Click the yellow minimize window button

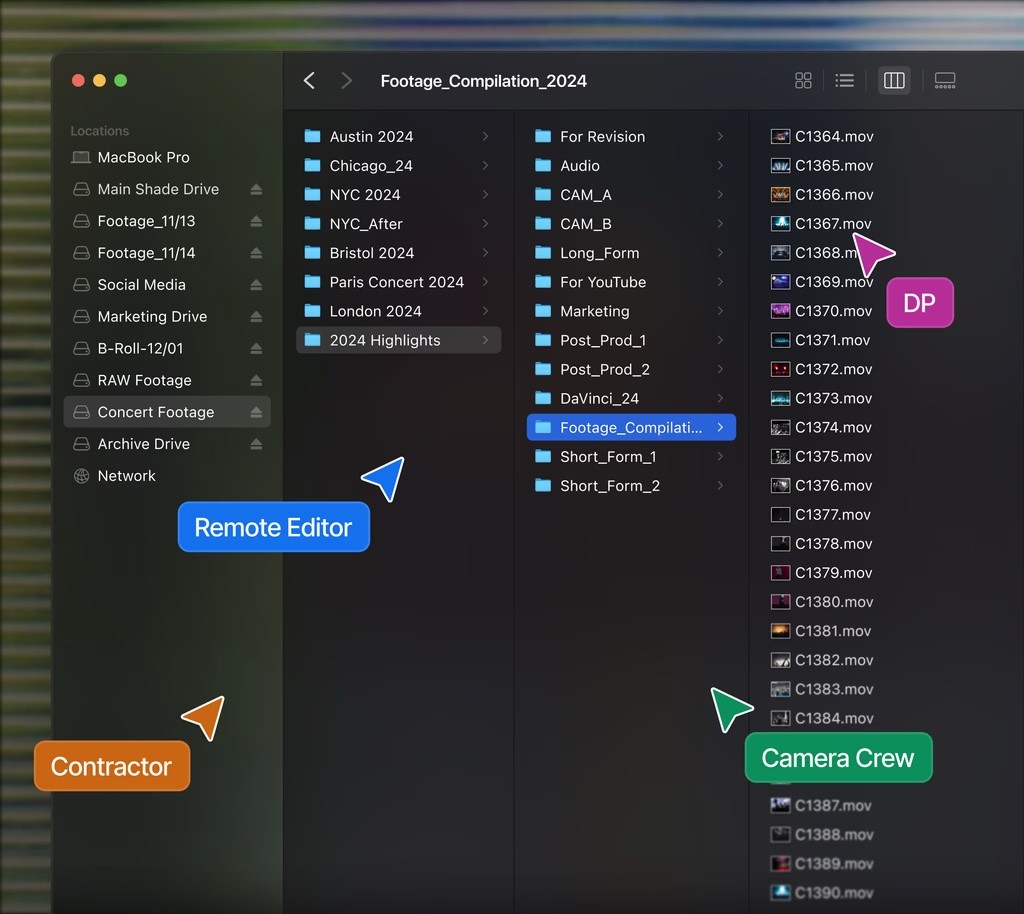[x=99, y=80]
